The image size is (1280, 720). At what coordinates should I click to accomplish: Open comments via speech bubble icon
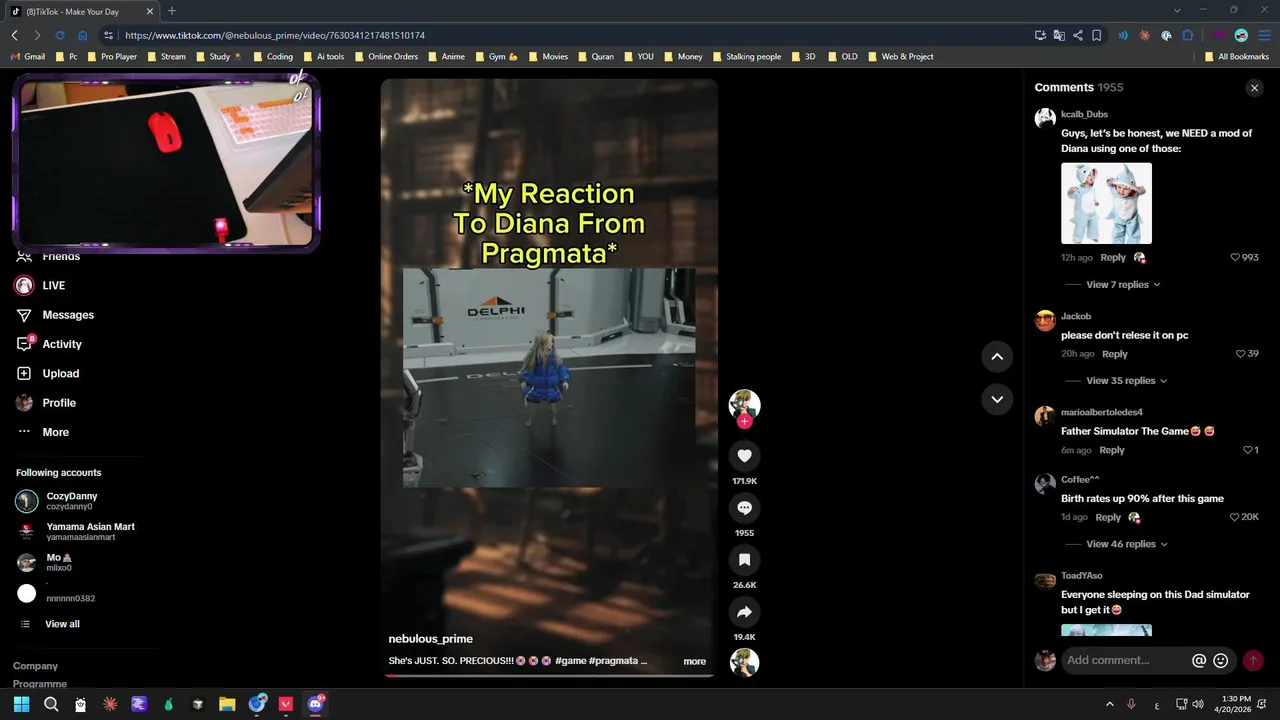click(x=744, y=508)
